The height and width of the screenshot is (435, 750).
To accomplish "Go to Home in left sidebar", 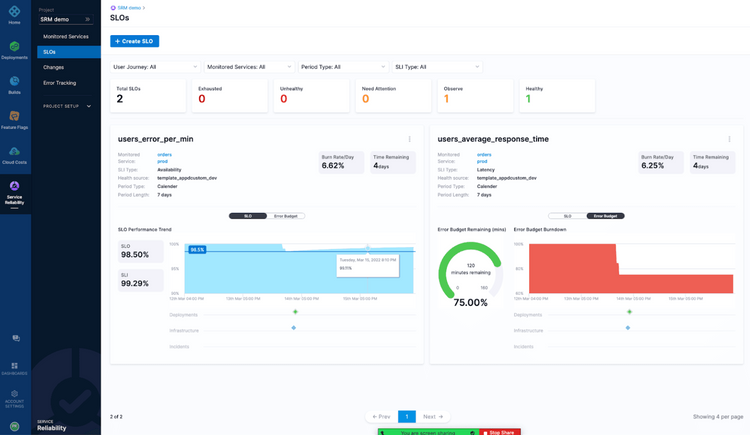I will pos(14,15).
